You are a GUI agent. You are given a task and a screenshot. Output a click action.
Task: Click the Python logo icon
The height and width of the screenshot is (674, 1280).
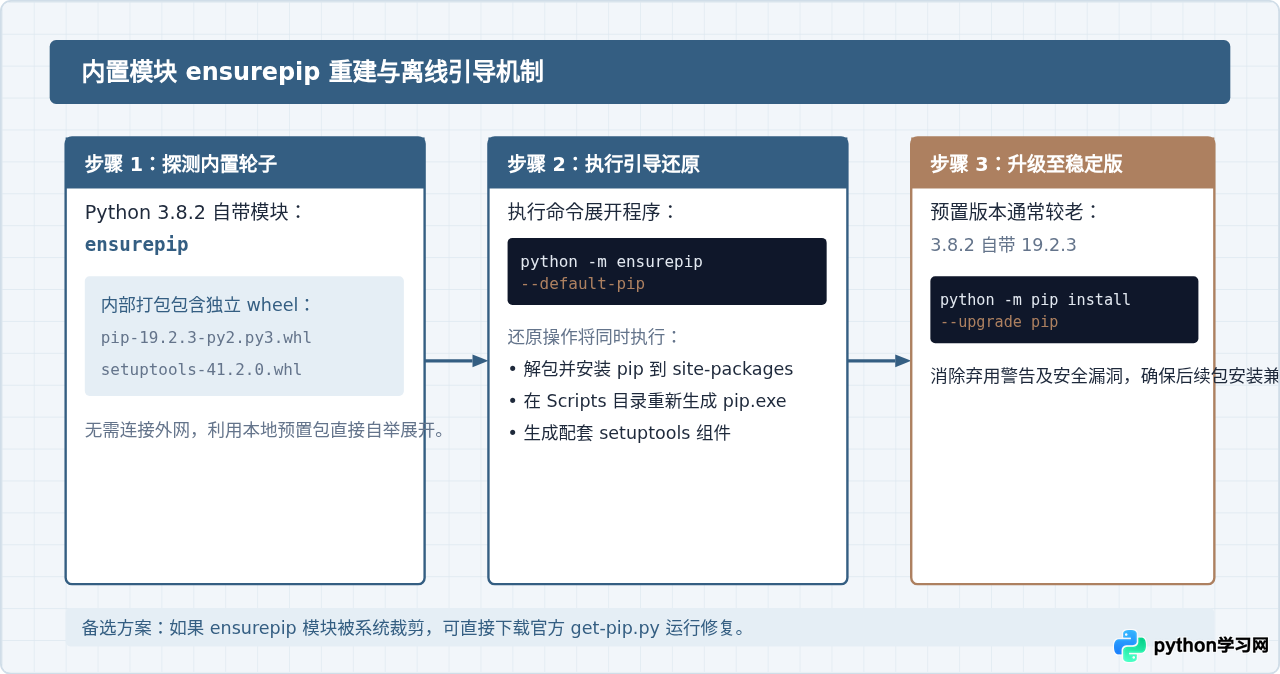tap(1130, 646)
